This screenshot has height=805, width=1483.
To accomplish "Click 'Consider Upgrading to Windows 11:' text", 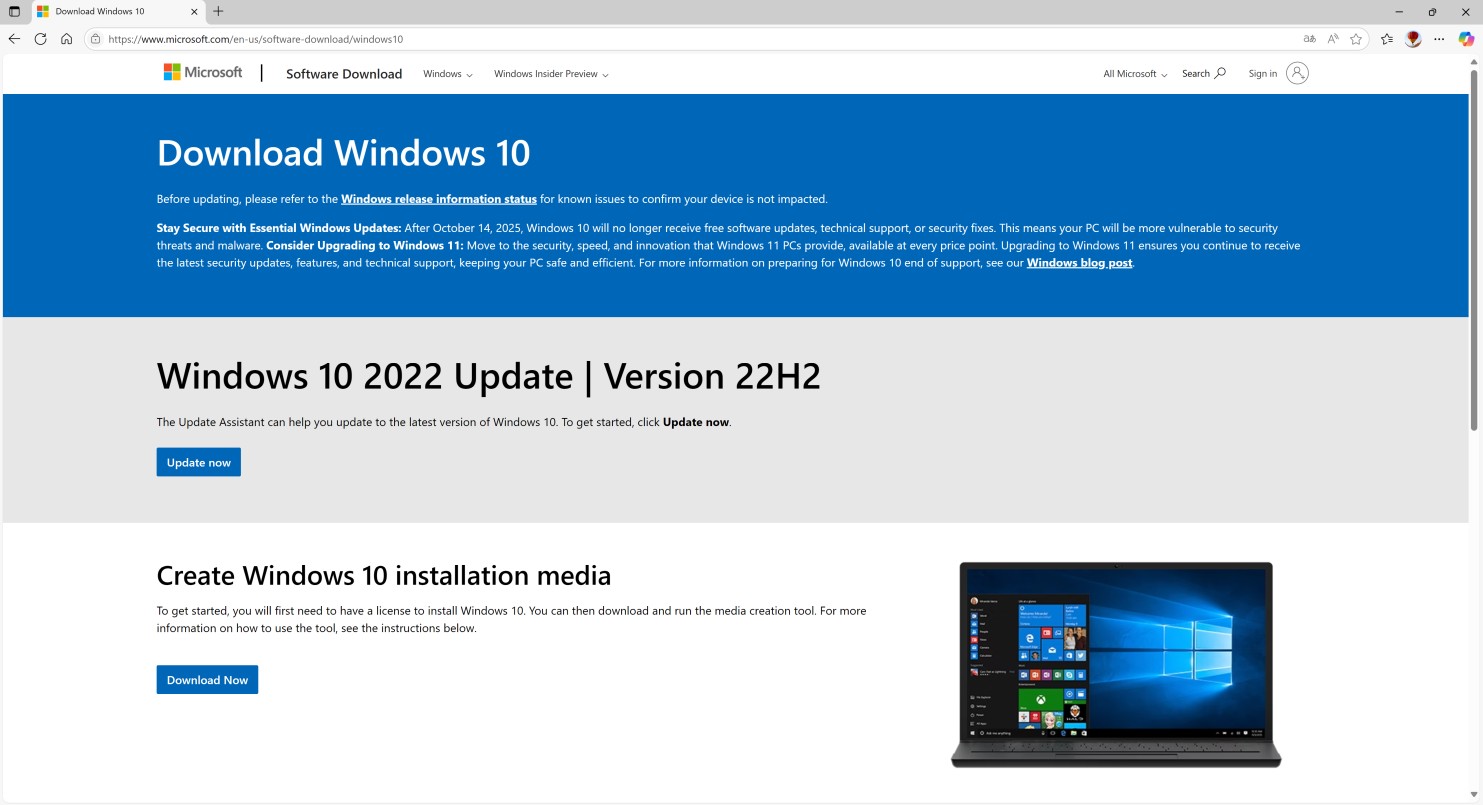I will (x=365, y=245).
